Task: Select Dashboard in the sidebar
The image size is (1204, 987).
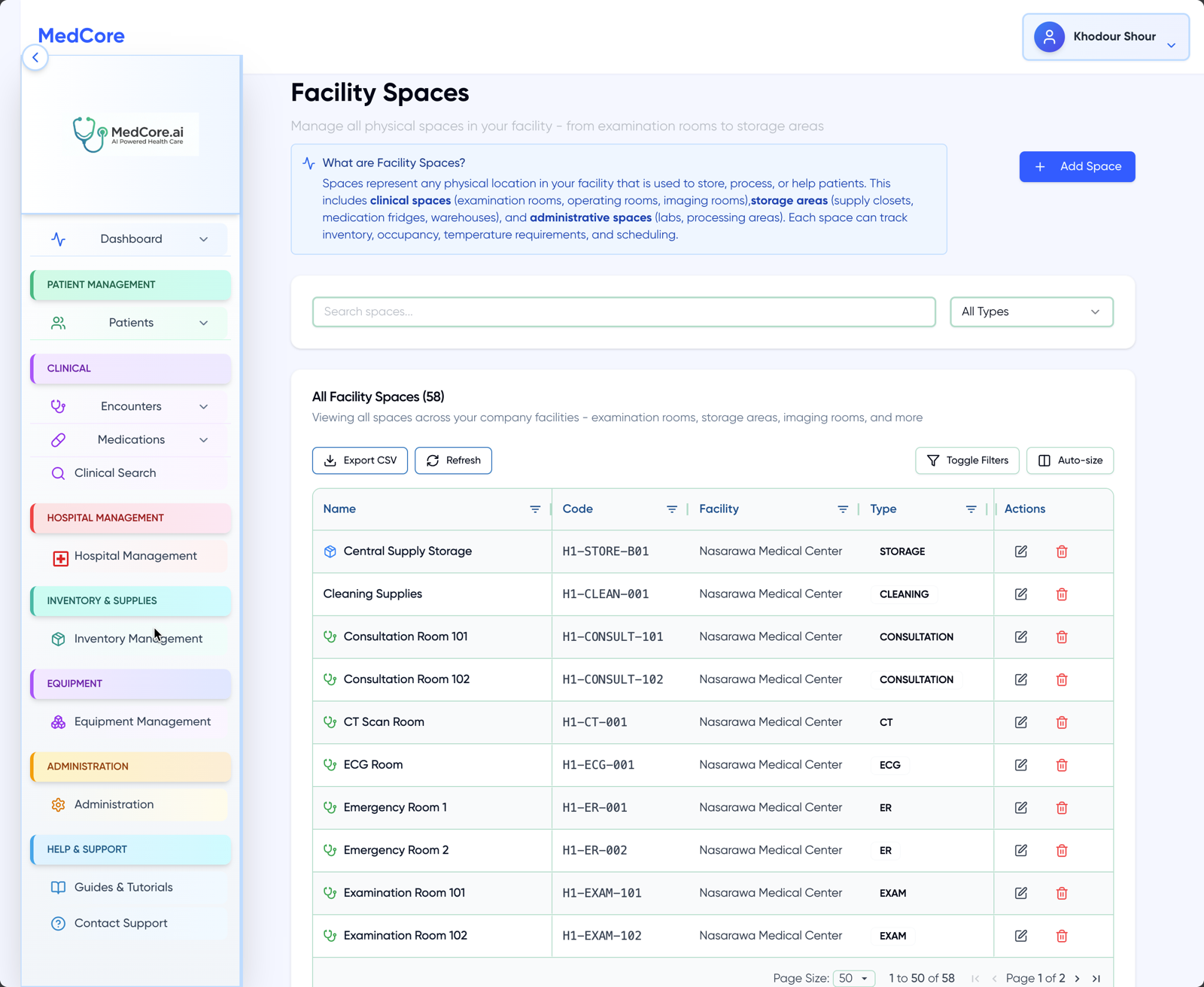Action: [x=131, y=238]
